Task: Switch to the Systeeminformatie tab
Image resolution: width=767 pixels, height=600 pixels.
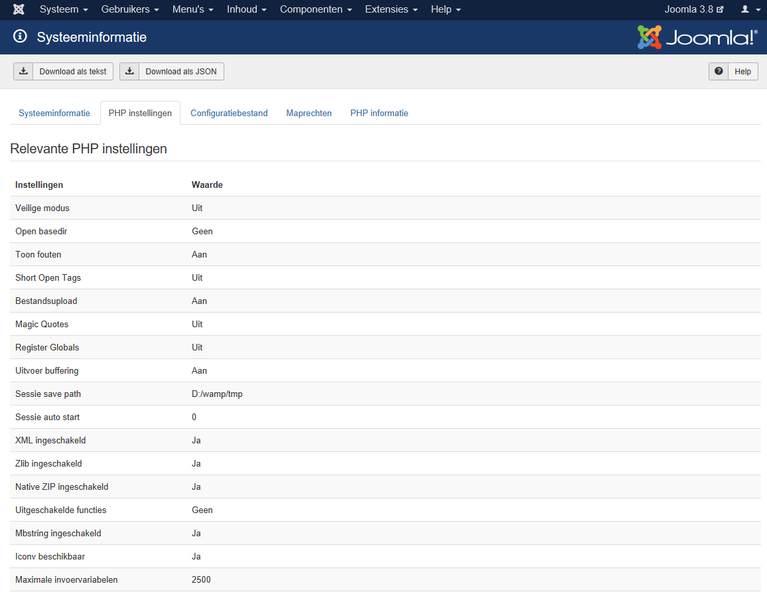Action: [54, 113]
